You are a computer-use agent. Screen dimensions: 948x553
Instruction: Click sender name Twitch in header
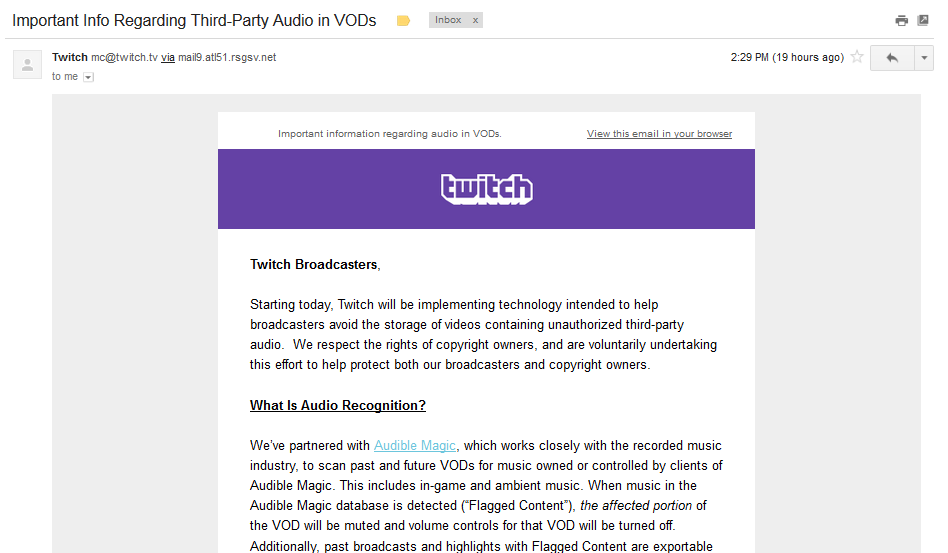70,58
